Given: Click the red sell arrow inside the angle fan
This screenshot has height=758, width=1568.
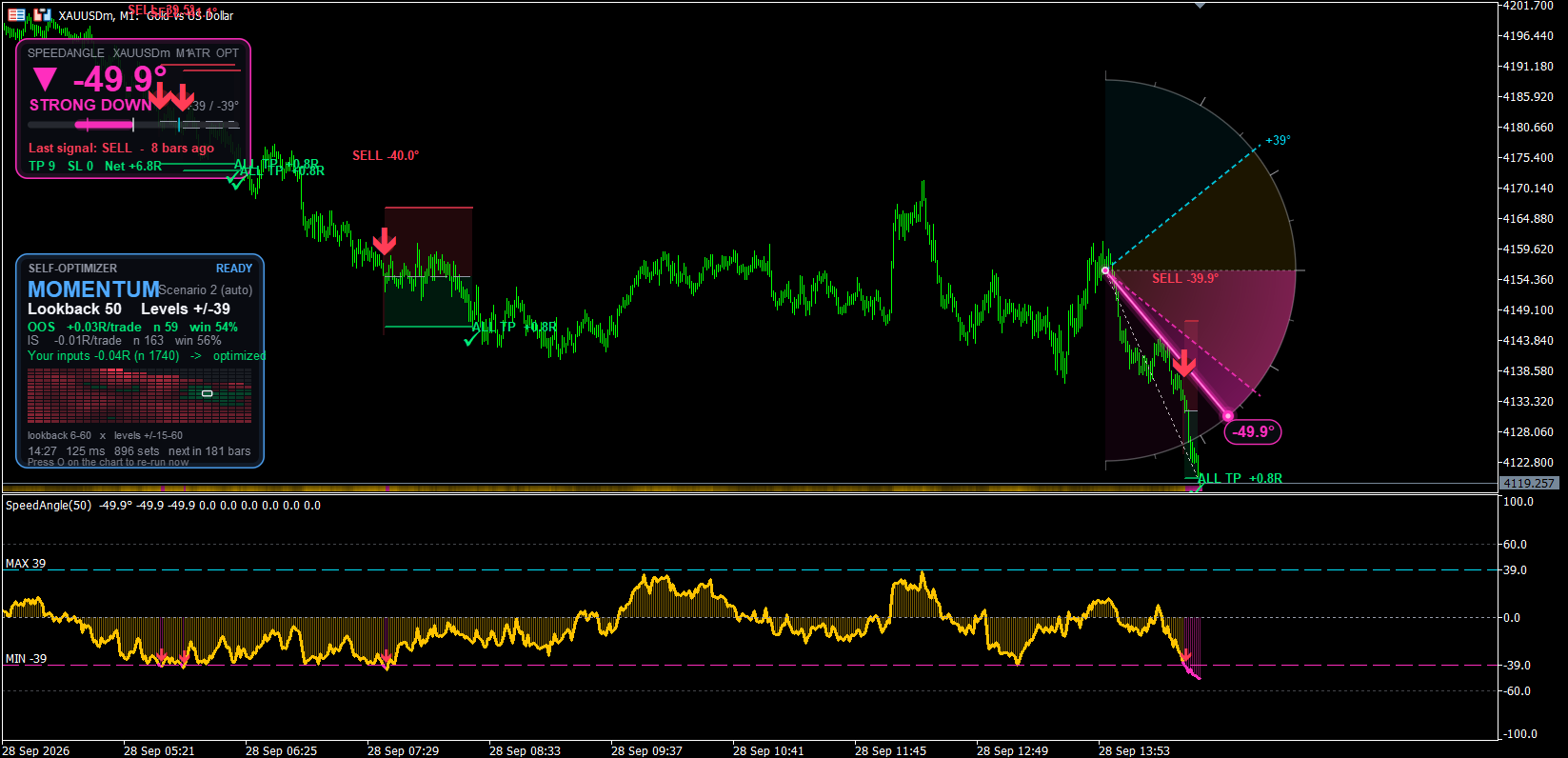Looking at the screenshot, I should click(1183, 363).
